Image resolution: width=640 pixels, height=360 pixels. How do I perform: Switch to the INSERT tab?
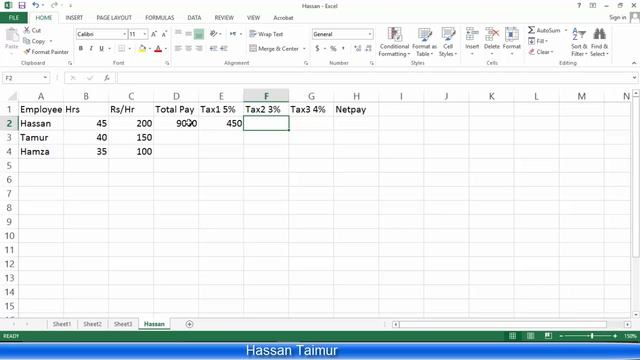pyautogui.click(x=74, y=18)
